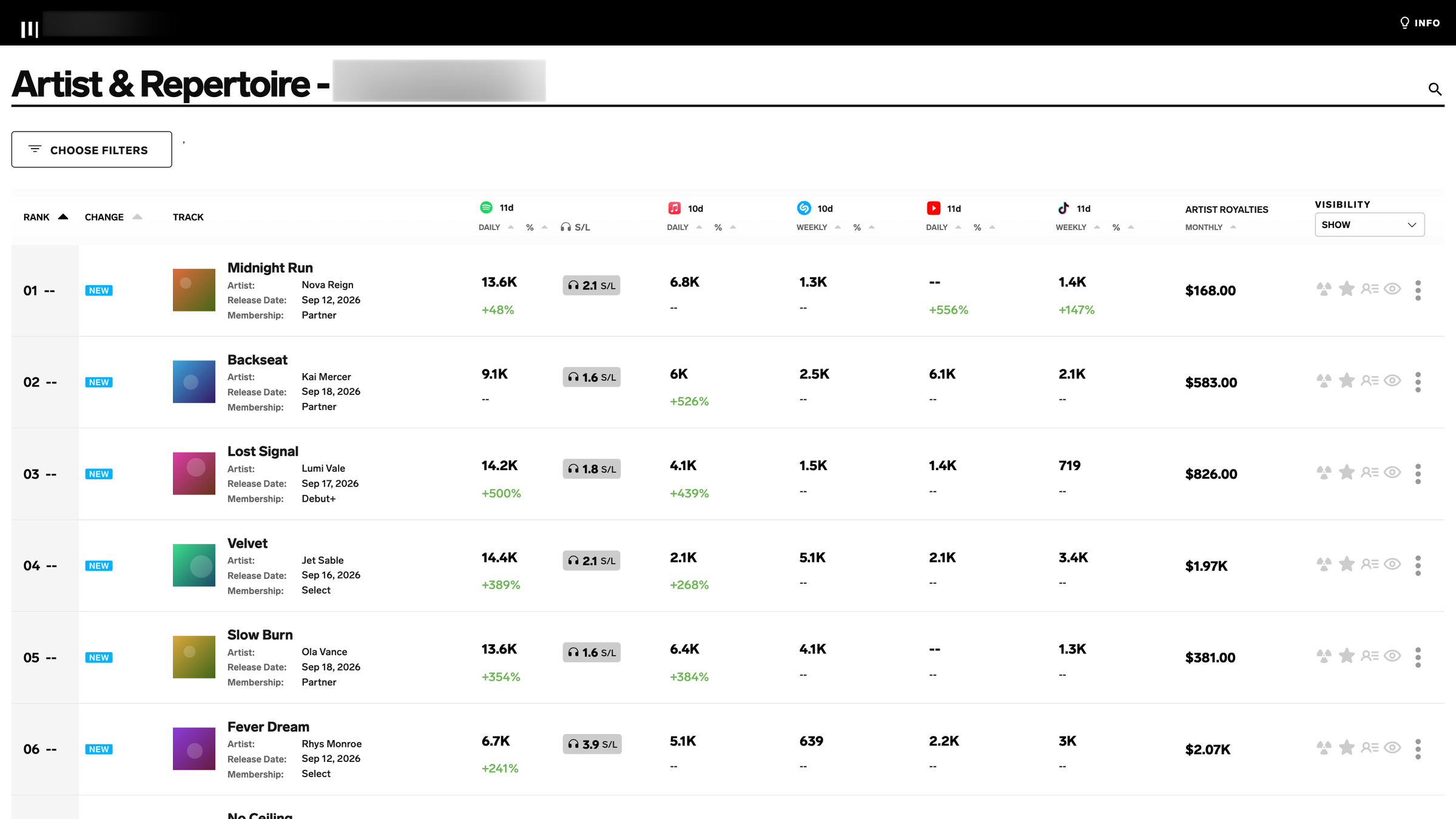Toggle visibility eye for Fever Dream
This screenshot has width=1456, height=819.
click(x=1392, y=747)
